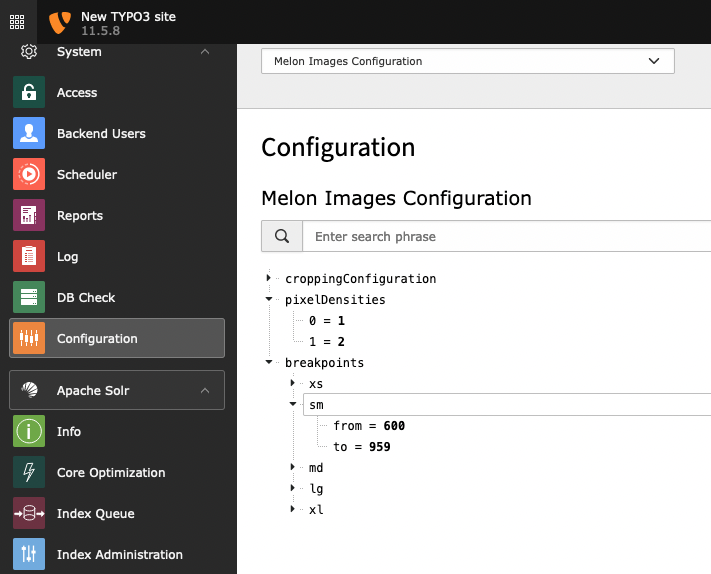Expand the xs breakpoint node
This screenshot has width=711, height=574.
[293, 383]
